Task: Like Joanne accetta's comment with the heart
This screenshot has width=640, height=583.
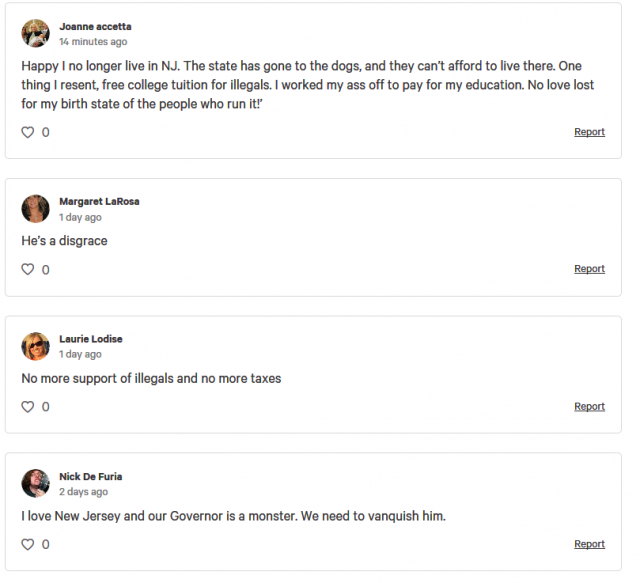Action: click(28, 132)
